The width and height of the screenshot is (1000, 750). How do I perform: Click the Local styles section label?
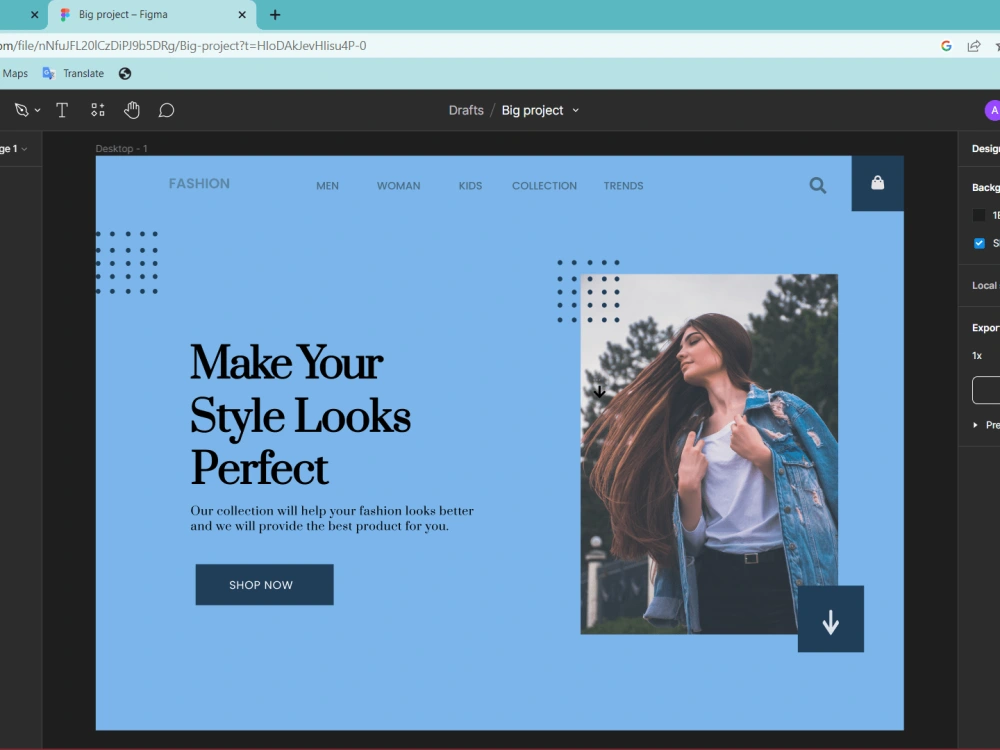pyautogui.click(x=985, y=286)
